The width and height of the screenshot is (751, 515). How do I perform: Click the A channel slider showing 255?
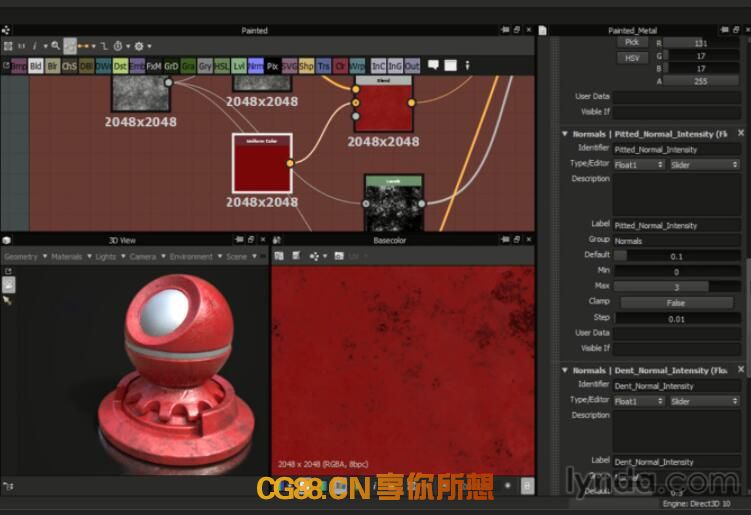point(701,81)
